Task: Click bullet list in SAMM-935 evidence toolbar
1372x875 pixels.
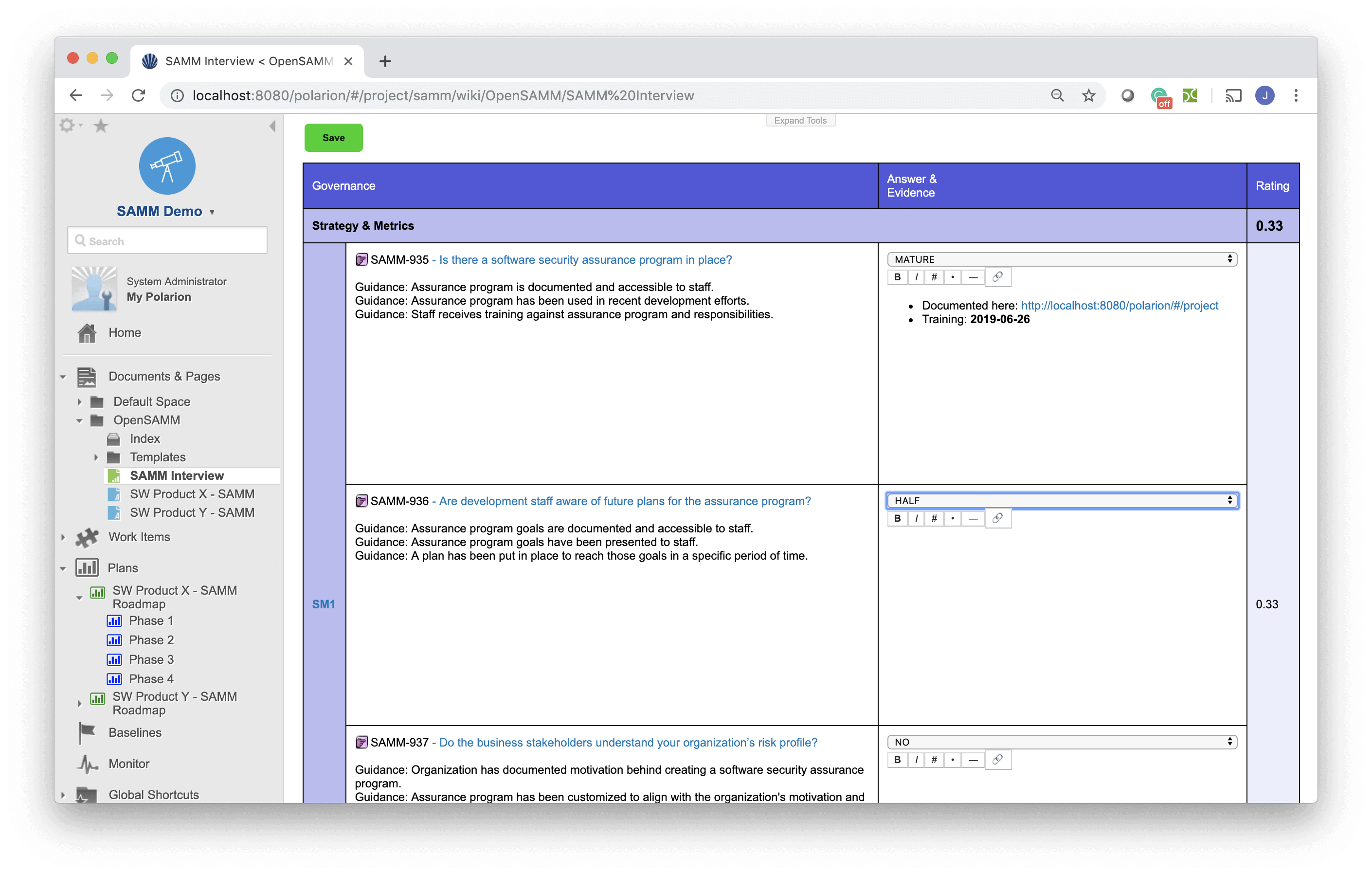Action: pos(952,277)
